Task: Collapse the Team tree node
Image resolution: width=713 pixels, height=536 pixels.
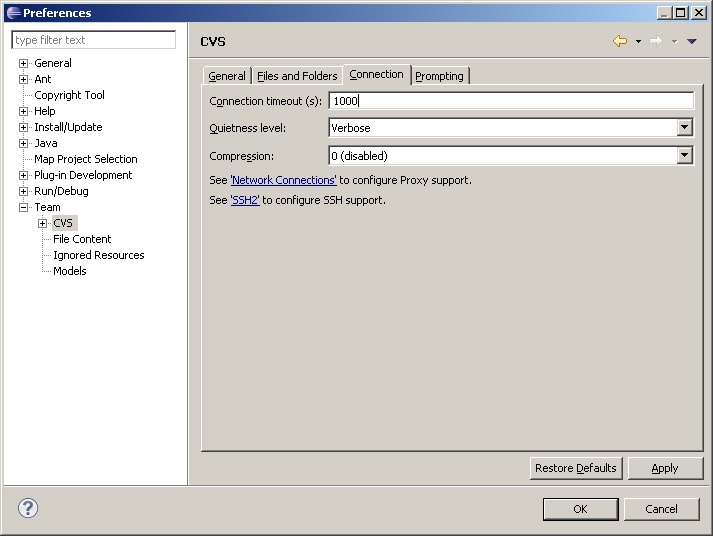Action: tap(24, 207)
